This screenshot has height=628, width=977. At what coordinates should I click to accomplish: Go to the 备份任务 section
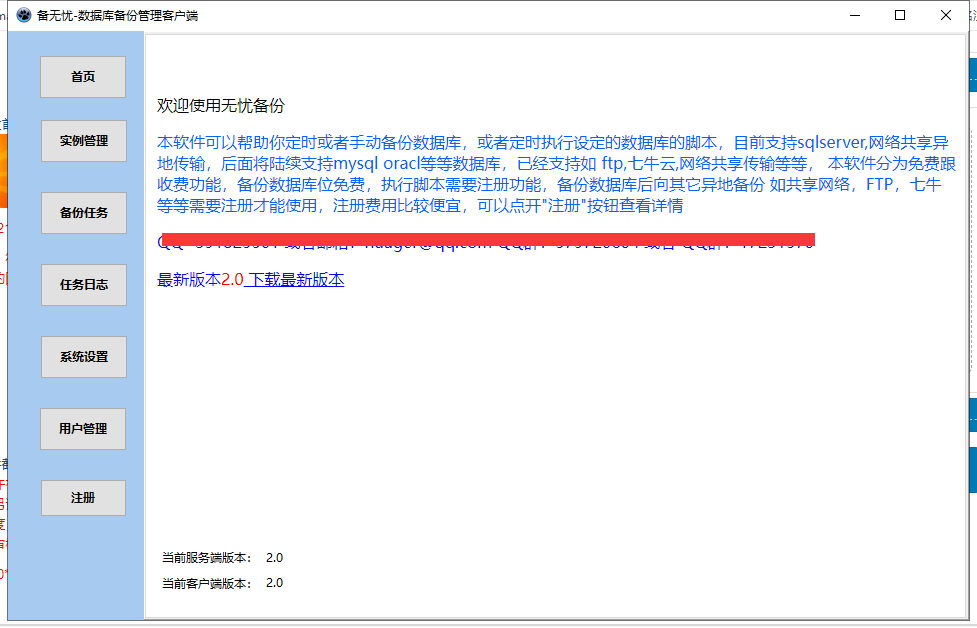pos(84,213)
